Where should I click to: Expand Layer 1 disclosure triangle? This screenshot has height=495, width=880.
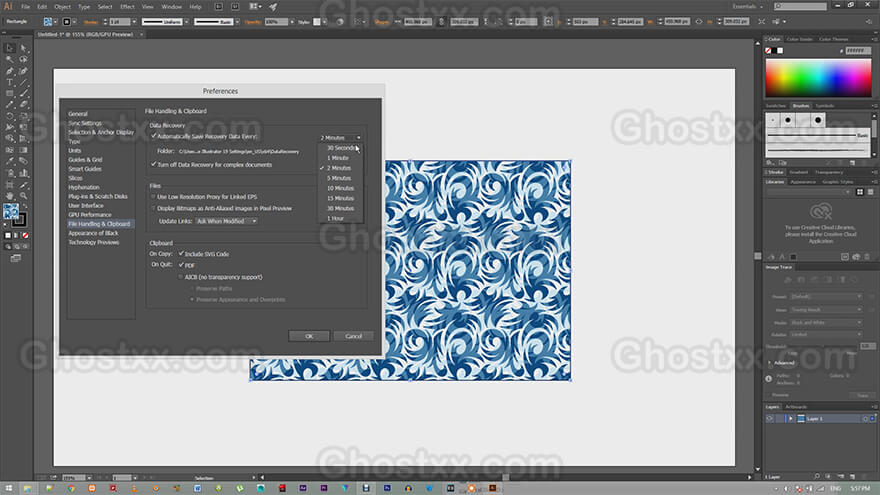790,419
